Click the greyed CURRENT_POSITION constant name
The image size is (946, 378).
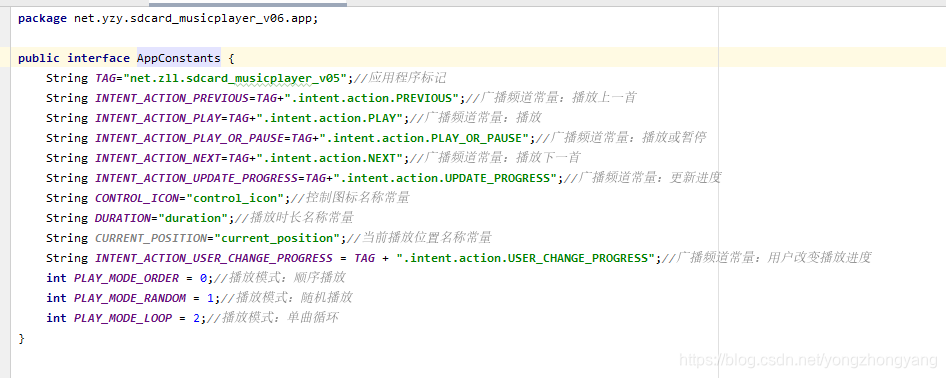coord(151,238)
